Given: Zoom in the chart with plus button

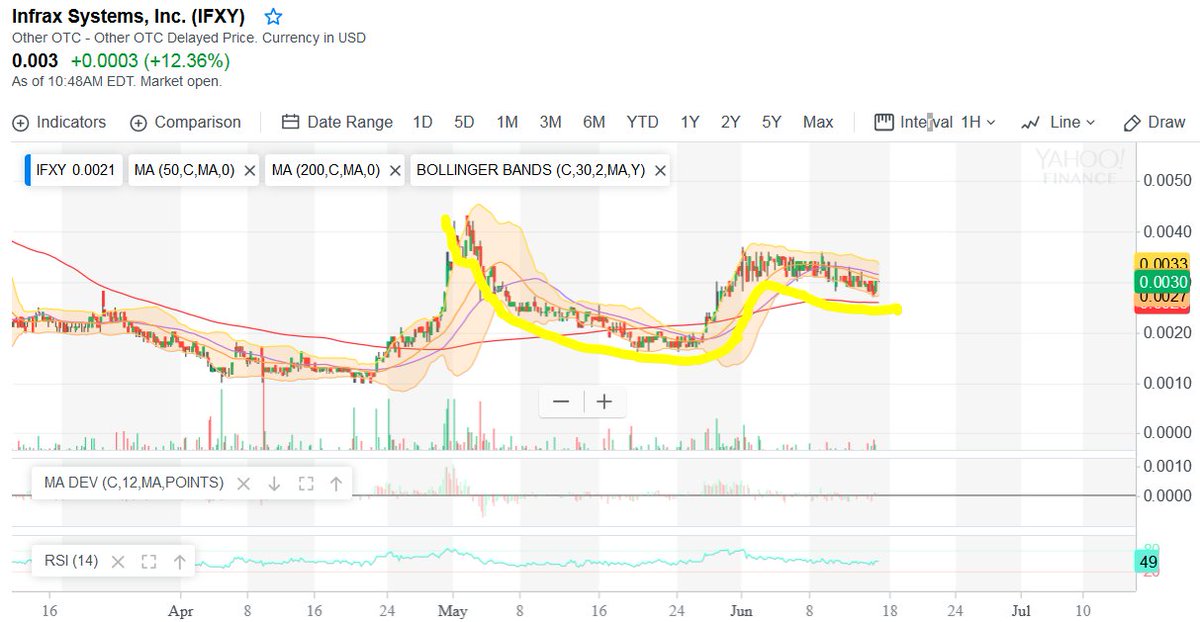Looking at the screenshot, I should click(x=604, y=402).
